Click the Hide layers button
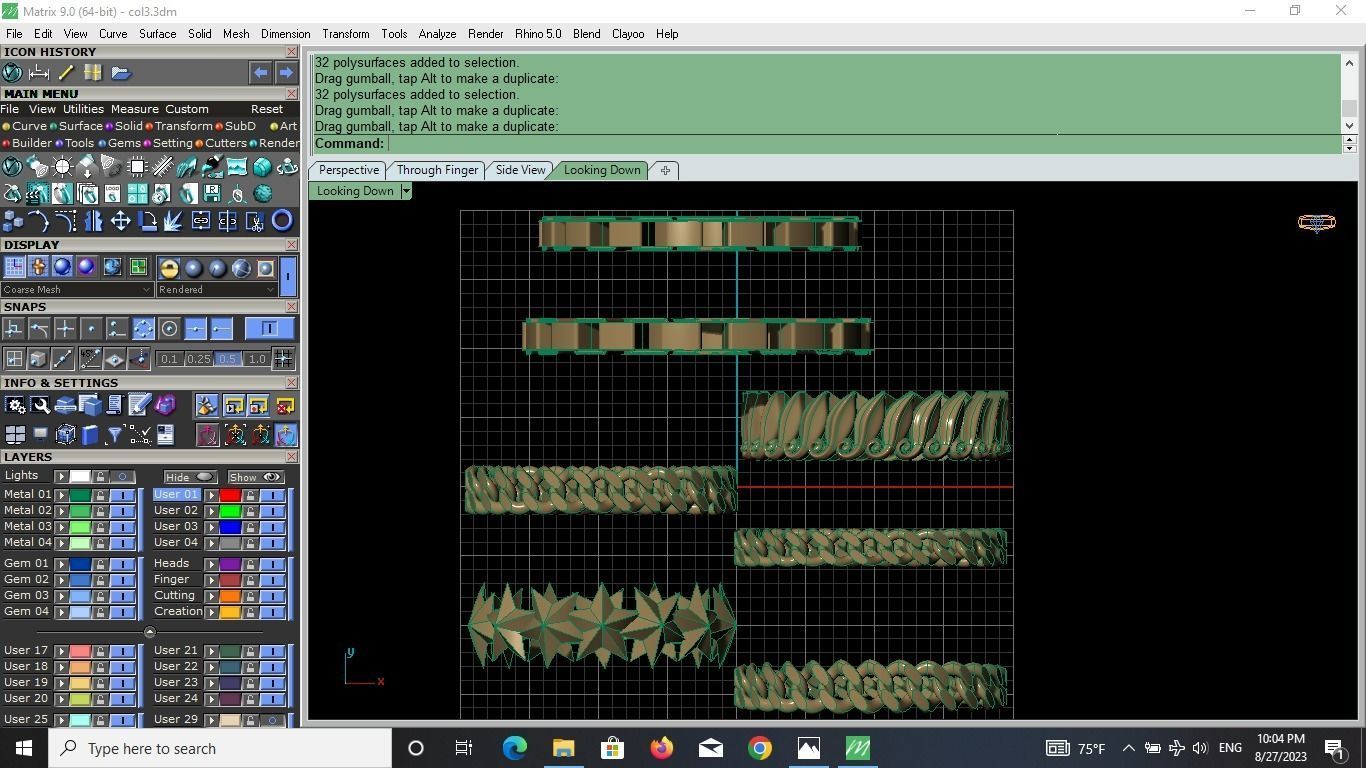 coord(190,477)
